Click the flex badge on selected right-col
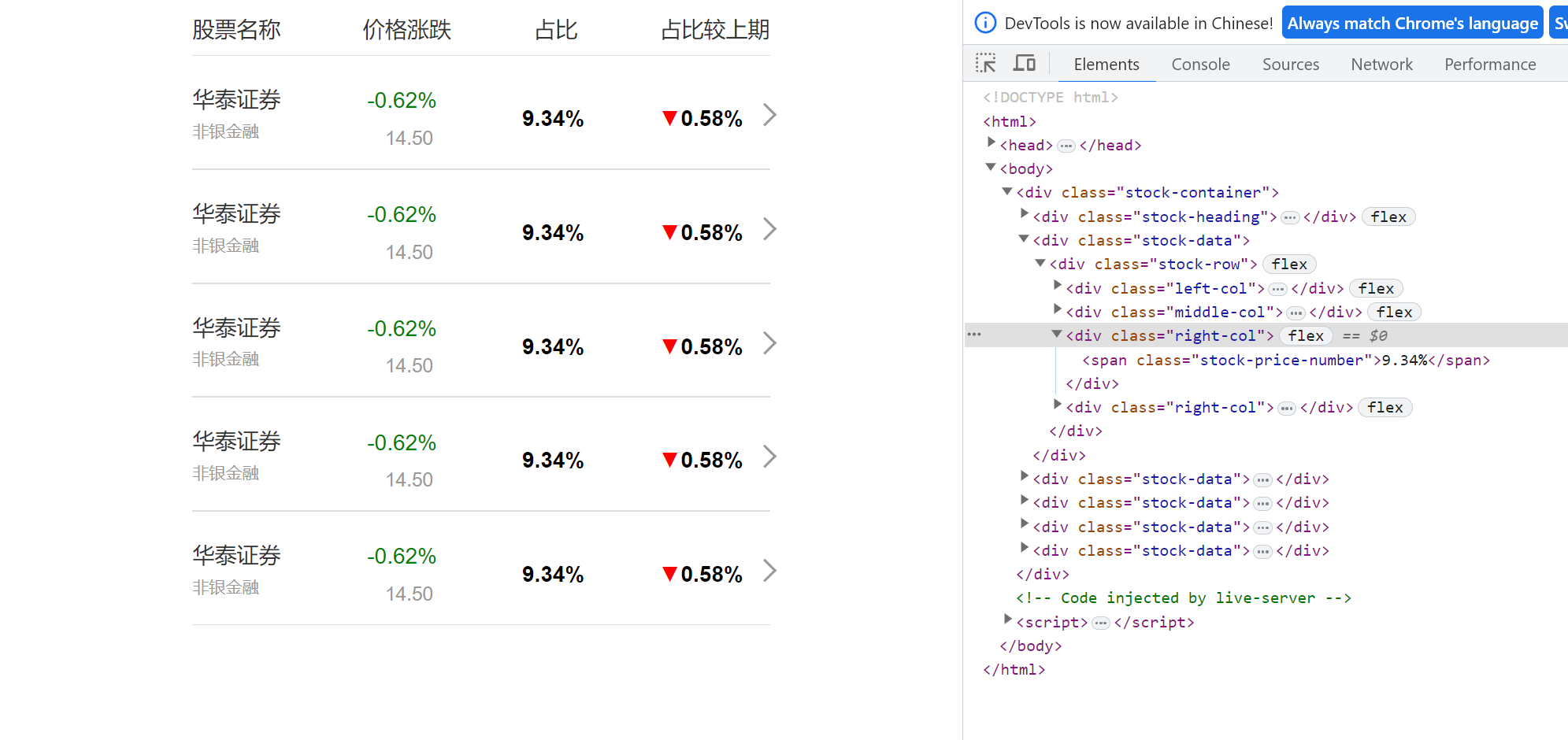 pos(1306,335)
